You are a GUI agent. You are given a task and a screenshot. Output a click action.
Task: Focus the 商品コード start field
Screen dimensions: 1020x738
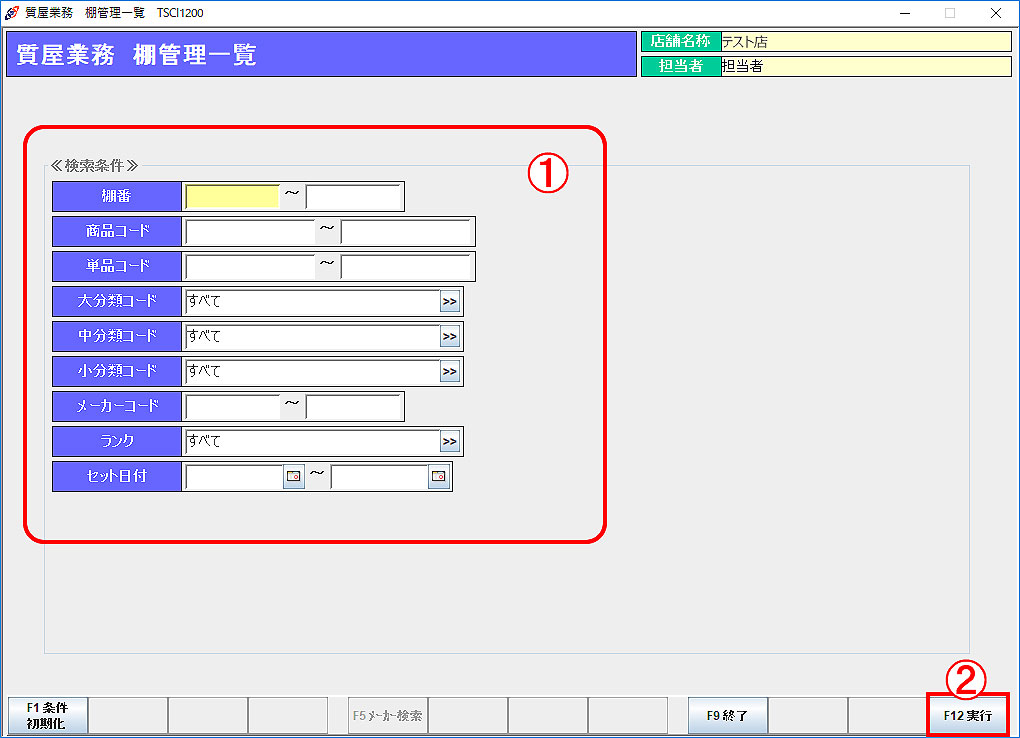tap(250, 232)
